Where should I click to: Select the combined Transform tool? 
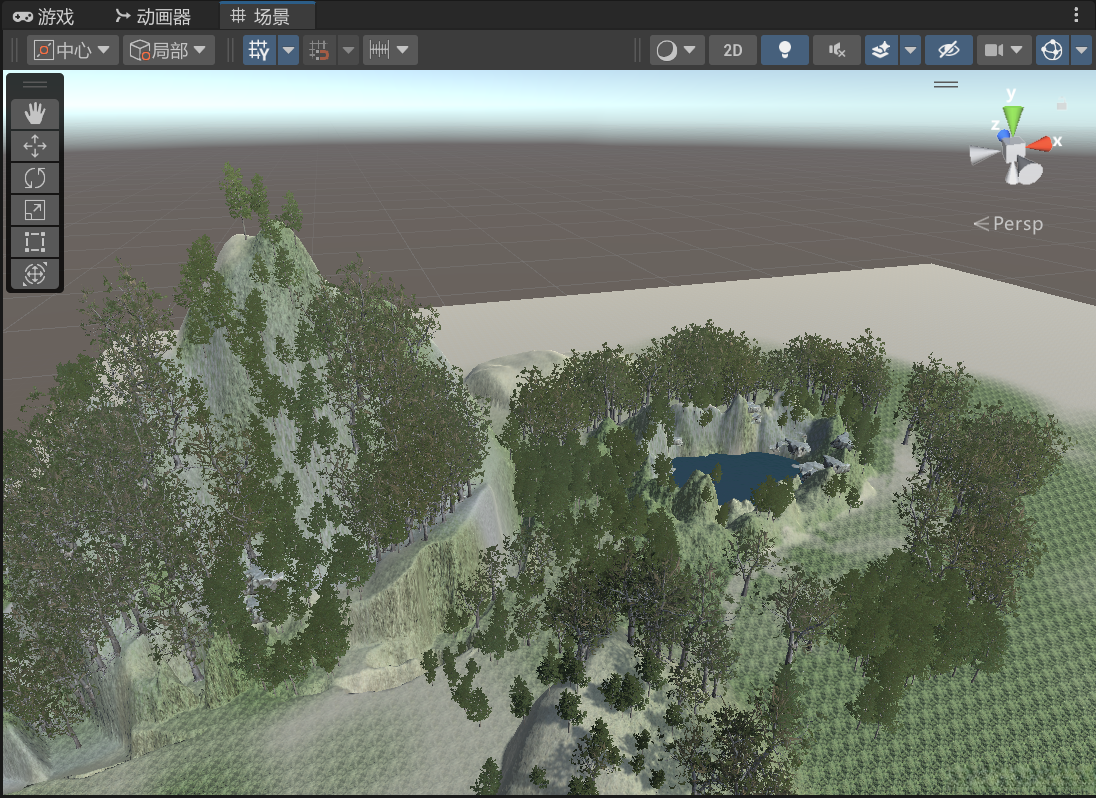coord(35,274)
